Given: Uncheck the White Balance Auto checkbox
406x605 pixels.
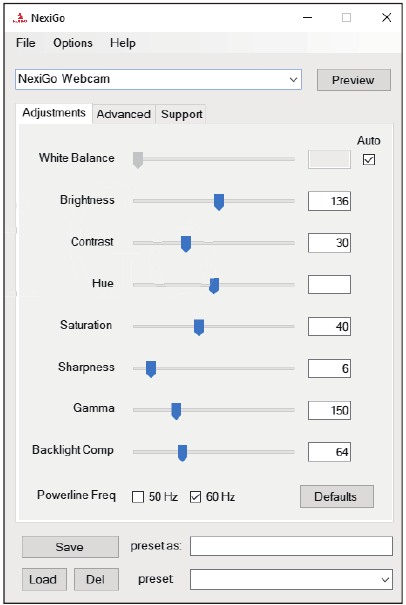Looking at the screenshot, I should pyautogui.click(x=369, y=159).
